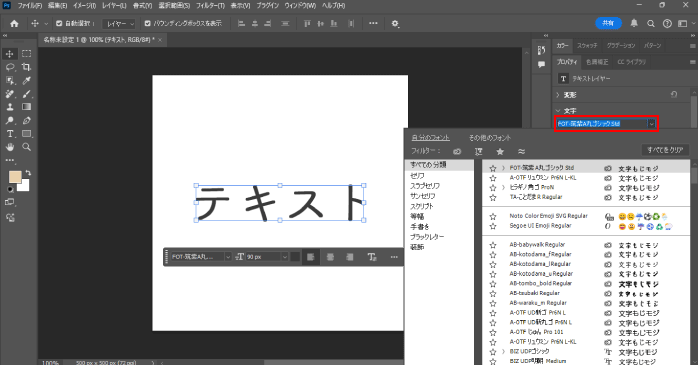Switch to the その他のフォント tab
The width and height of the screenshot is (698, 365).
490,138
